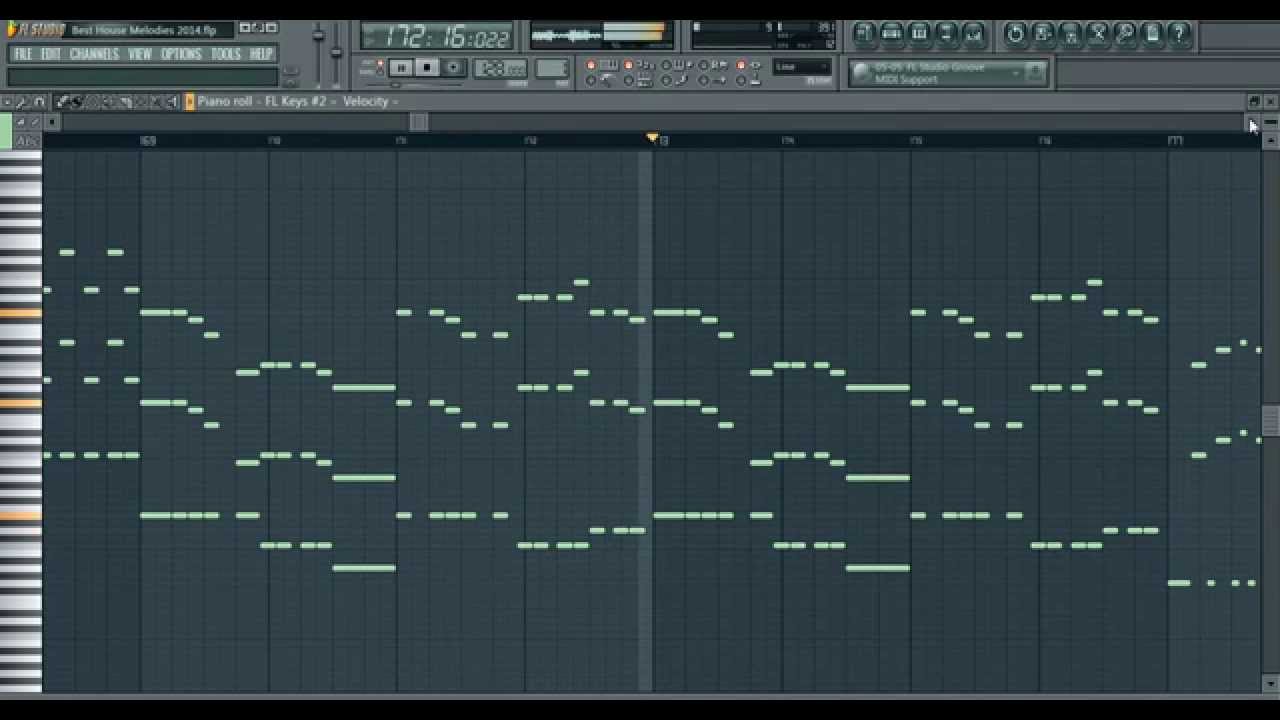Click the pattern number selector box
Viewport: 1280px width, 720px height.
(552, 68)
